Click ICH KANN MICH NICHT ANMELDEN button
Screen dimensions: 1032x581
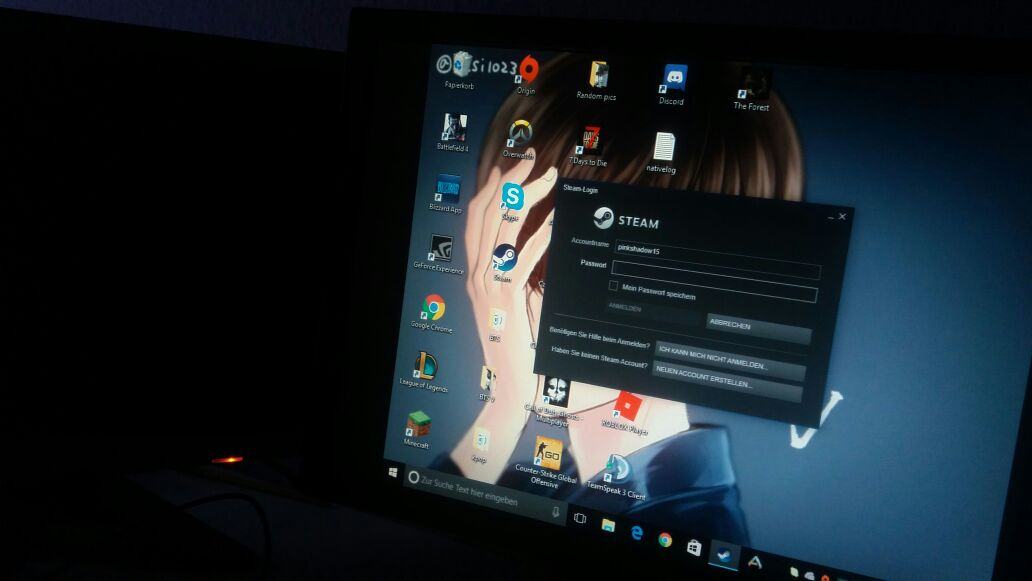[731, 359]
